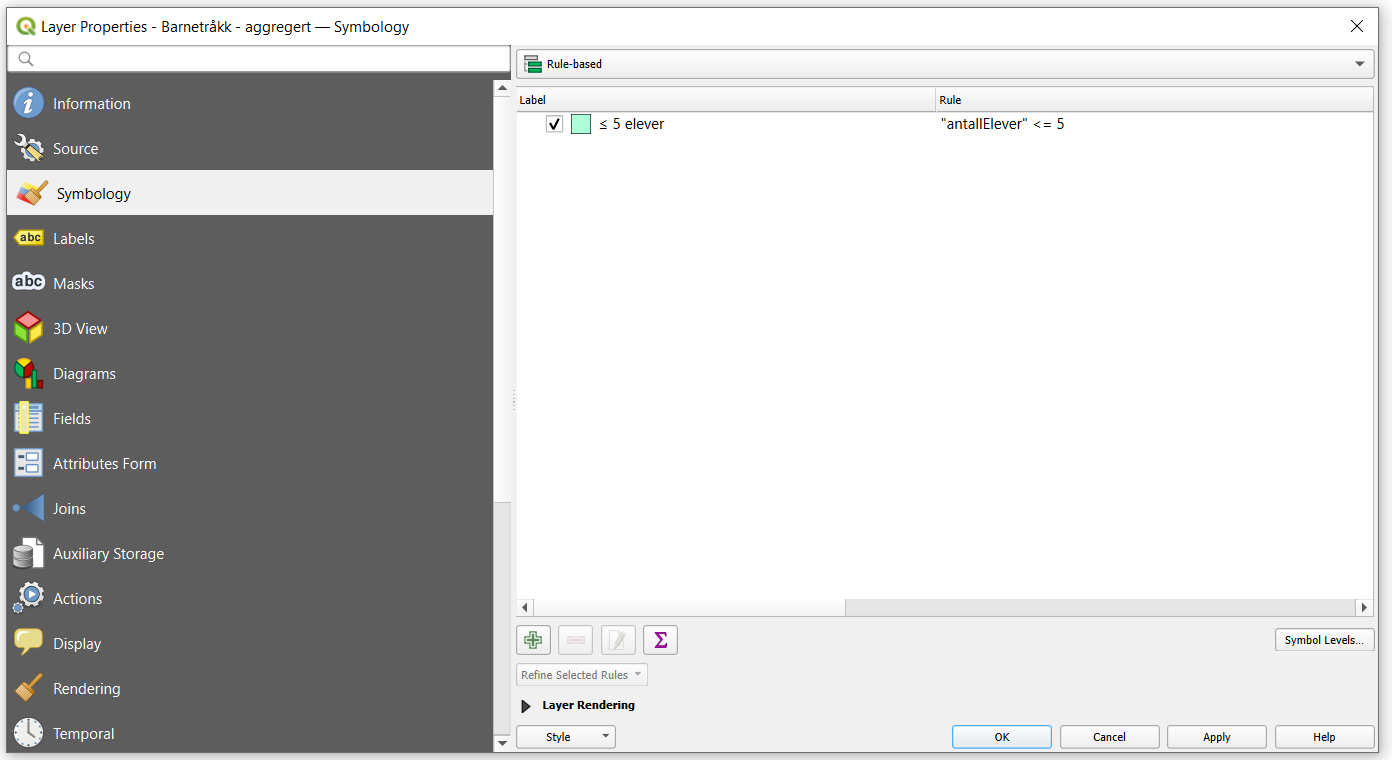
Task: Click the Attributes Form icon
Action: pyautogui.click(x=28, y=463)
